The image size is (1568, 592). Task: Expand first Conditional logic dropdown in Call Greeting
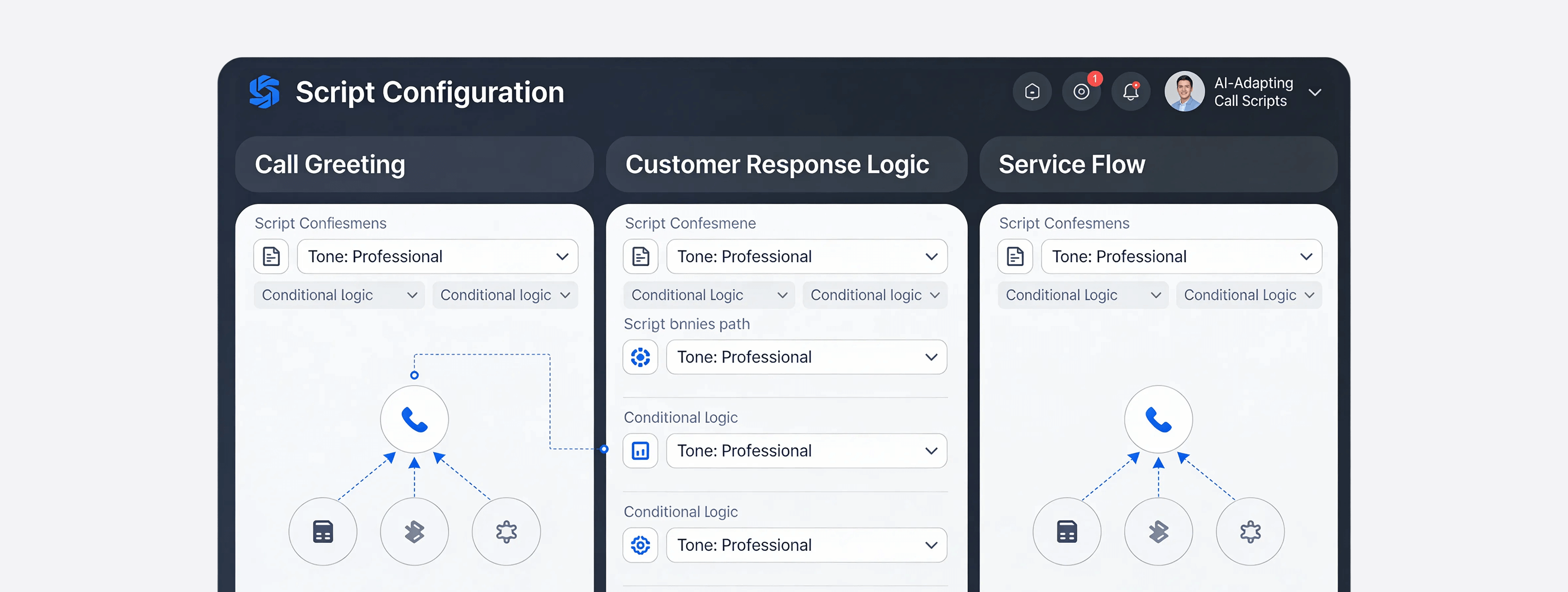click(x=339, y=295)
